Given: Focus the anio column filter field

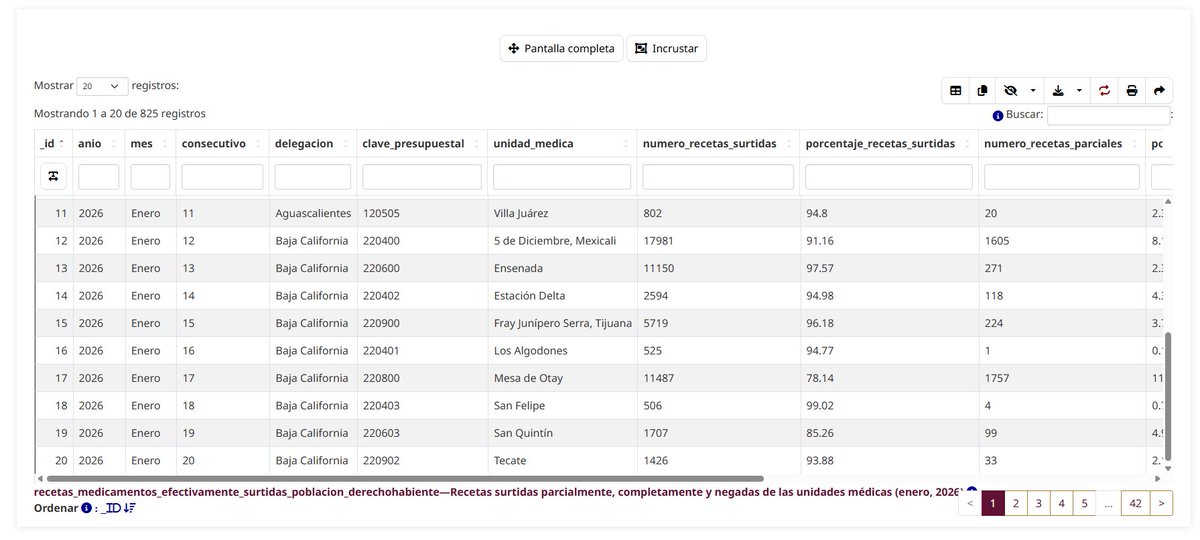Looking at the screenshot, I should point(98,176).
